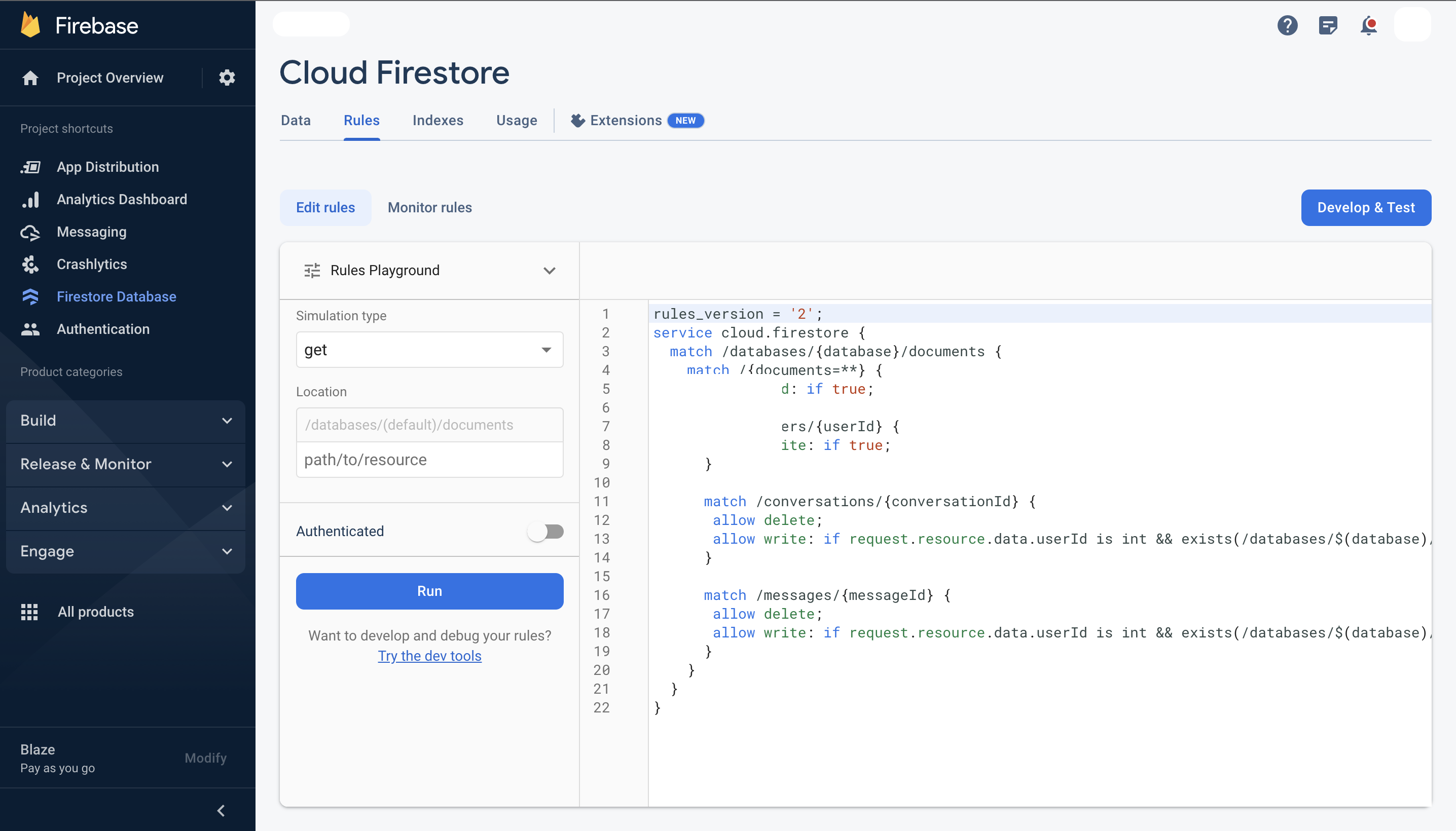The width and height of the screenshot is (1456, 831).
Task: Open the Simulation type get dropdown
Action: [429, 350]
